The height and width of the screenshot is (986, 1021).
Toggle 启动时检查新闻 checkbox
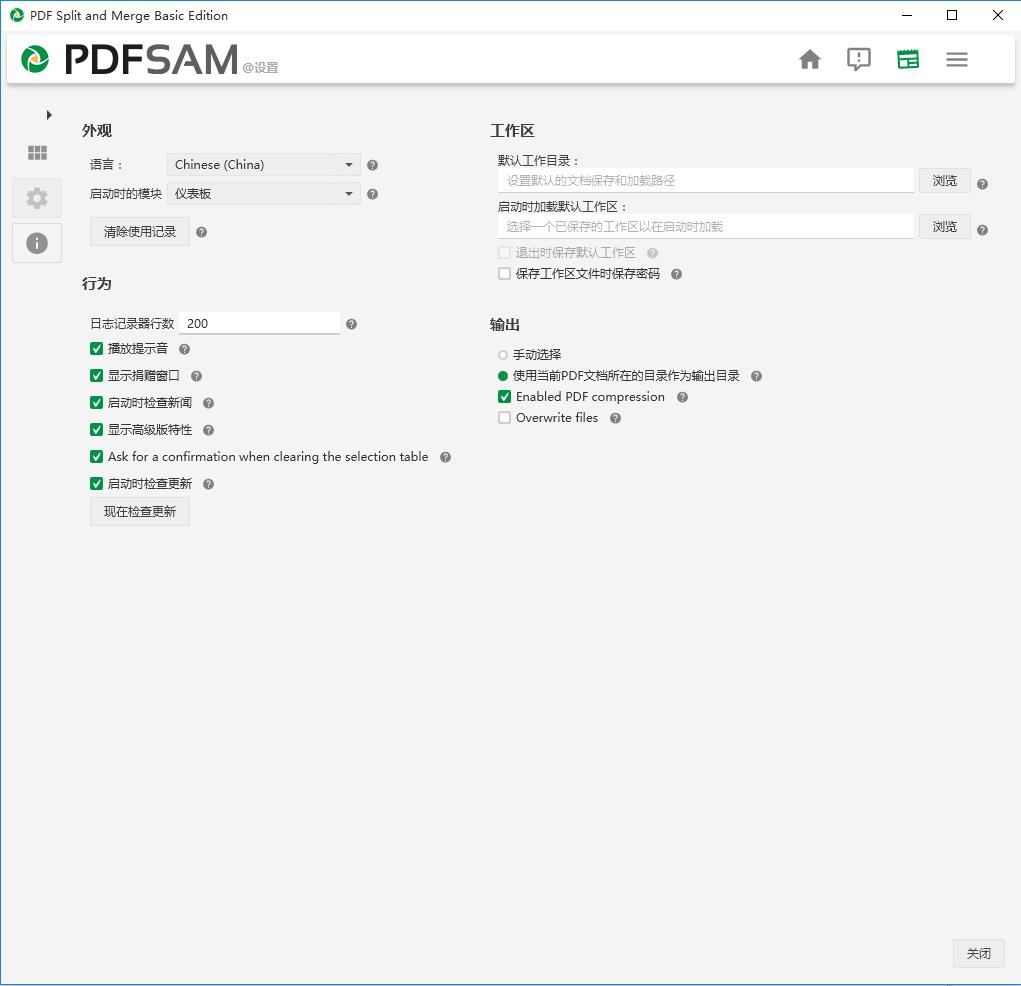96,402
